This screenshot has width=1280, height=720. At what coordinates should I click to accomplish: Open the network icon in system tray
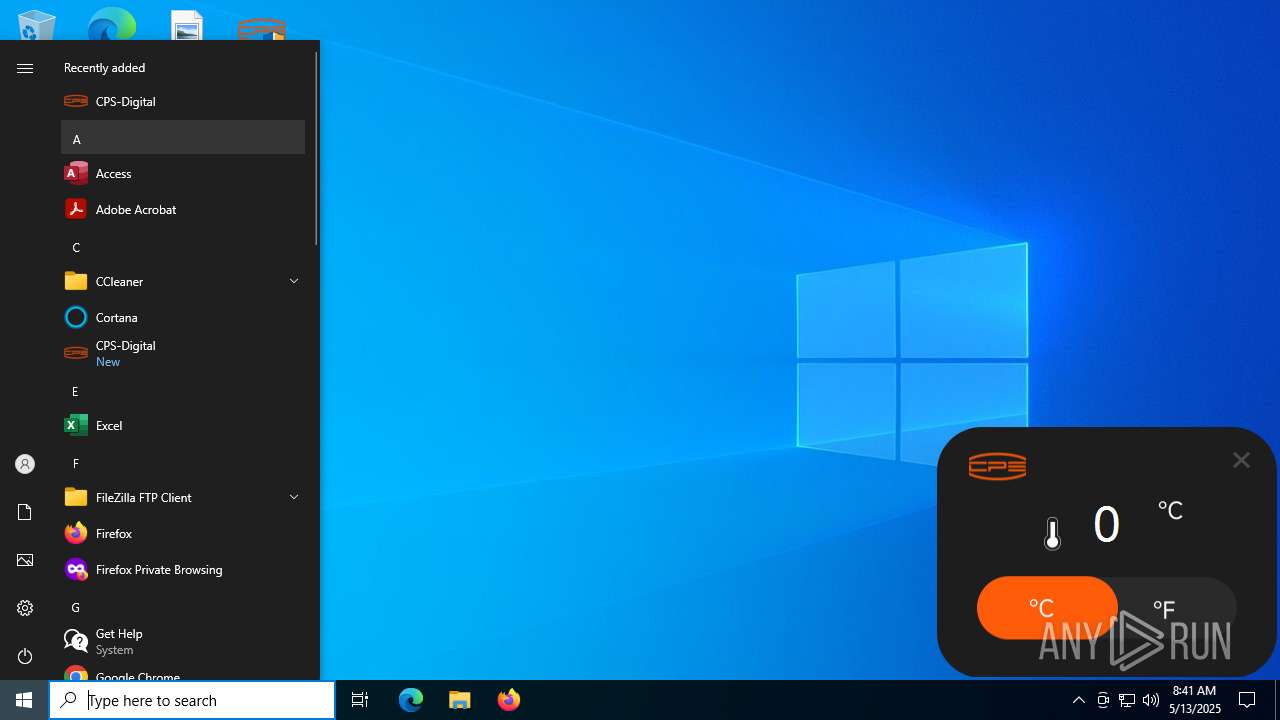coord(1127,700)
